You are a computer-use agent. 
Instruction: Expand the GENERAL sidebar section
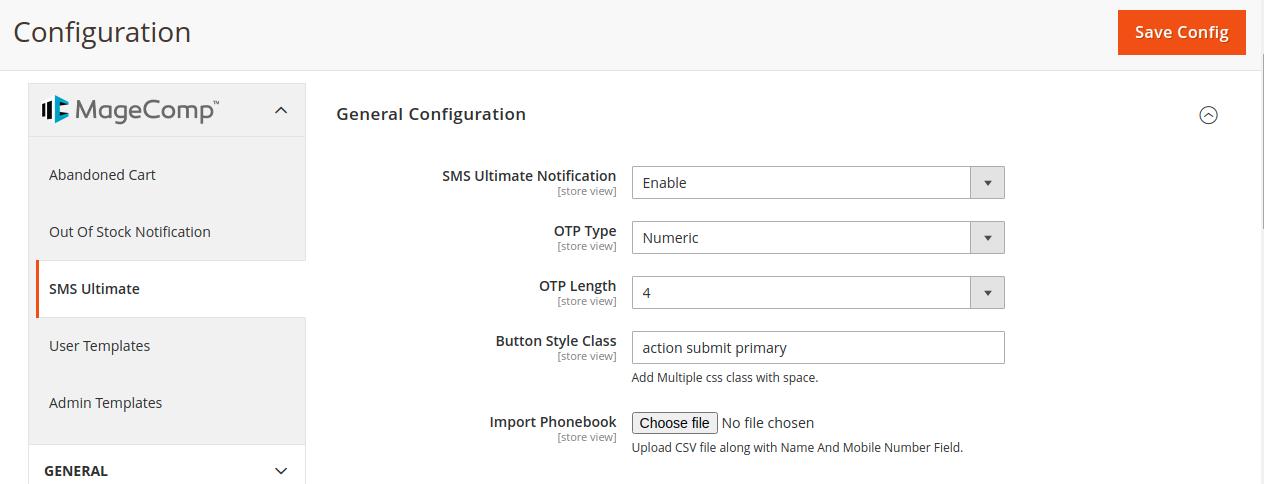(281, 471)
